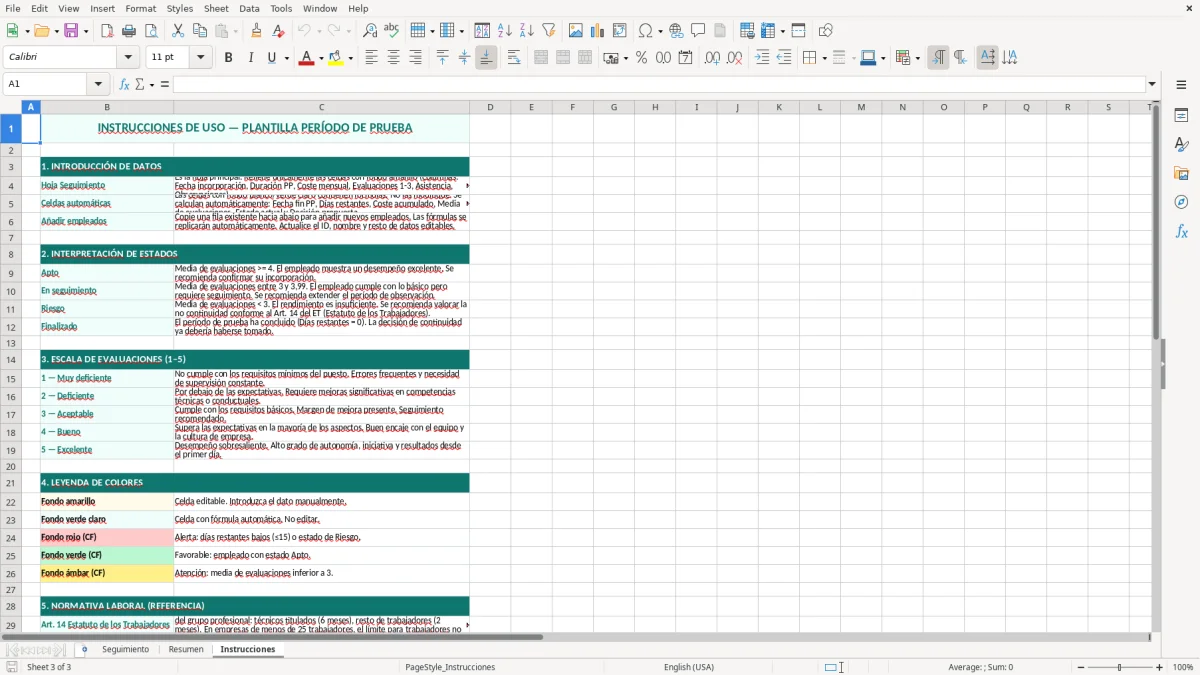Format cell as percent

(x=641, y=58)
